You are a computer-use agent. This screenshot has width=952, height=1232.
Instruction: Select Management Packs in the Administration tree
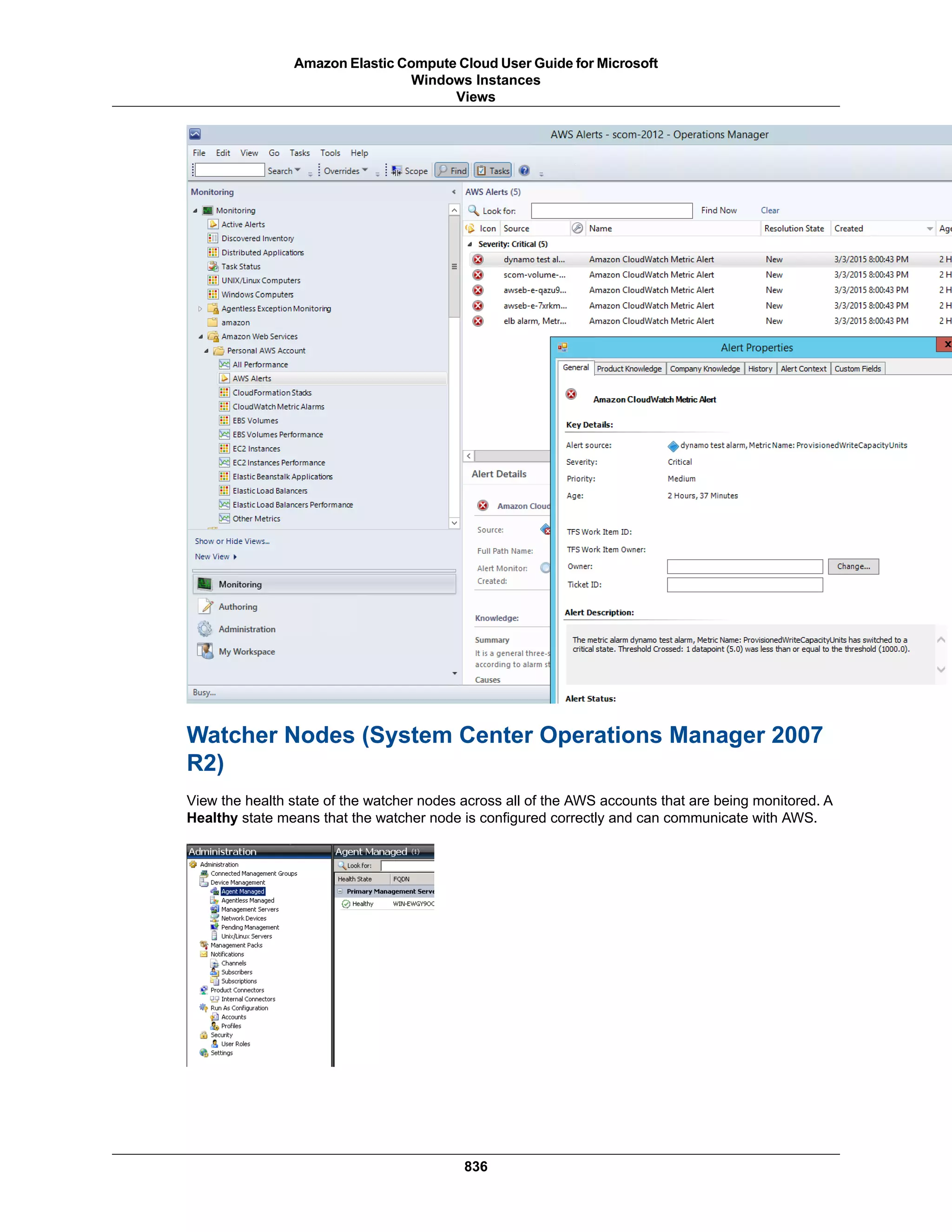click(236, 946)
